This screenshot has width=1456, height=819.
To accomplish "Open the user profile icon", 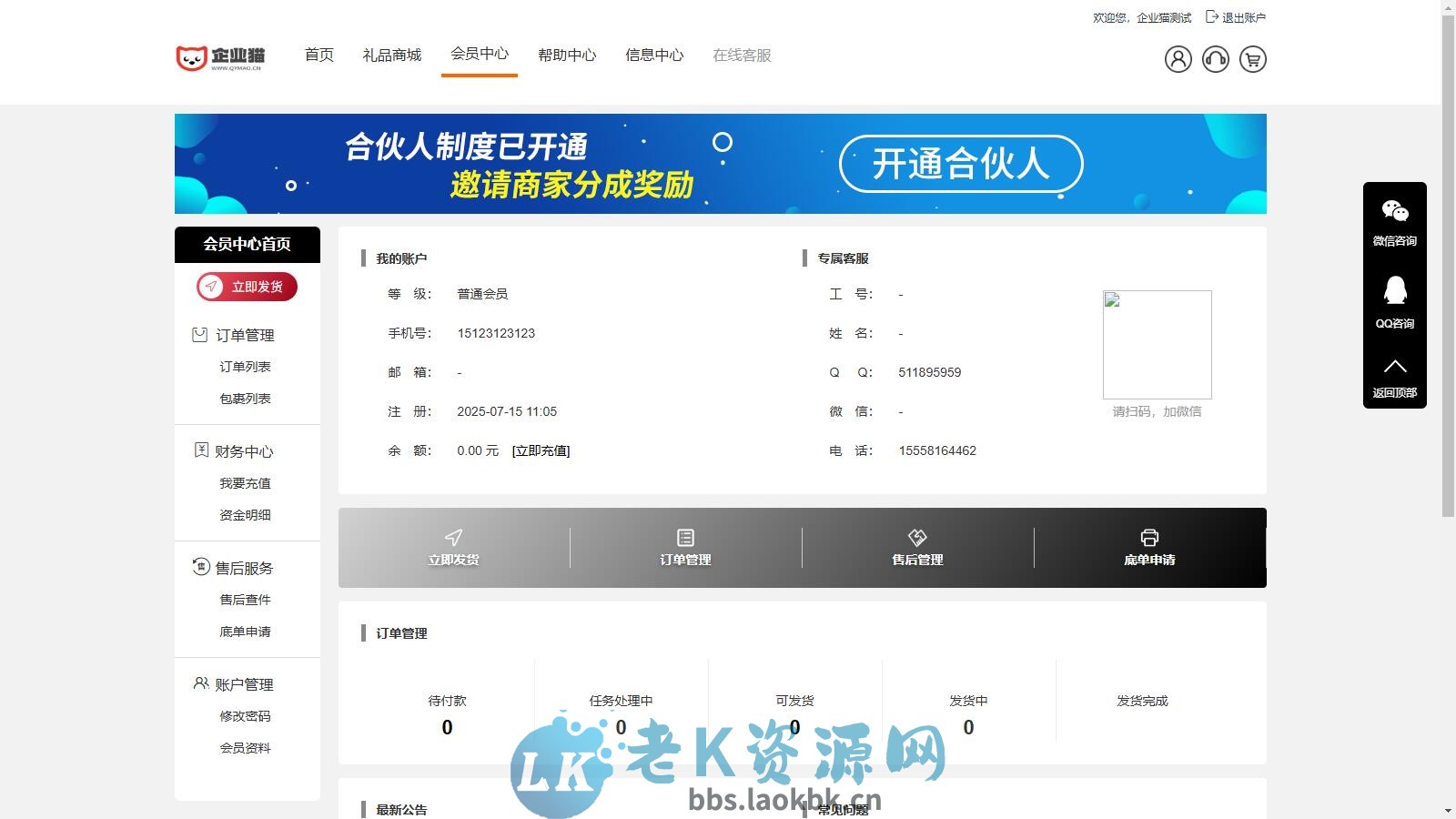I will coord(1178,58).
